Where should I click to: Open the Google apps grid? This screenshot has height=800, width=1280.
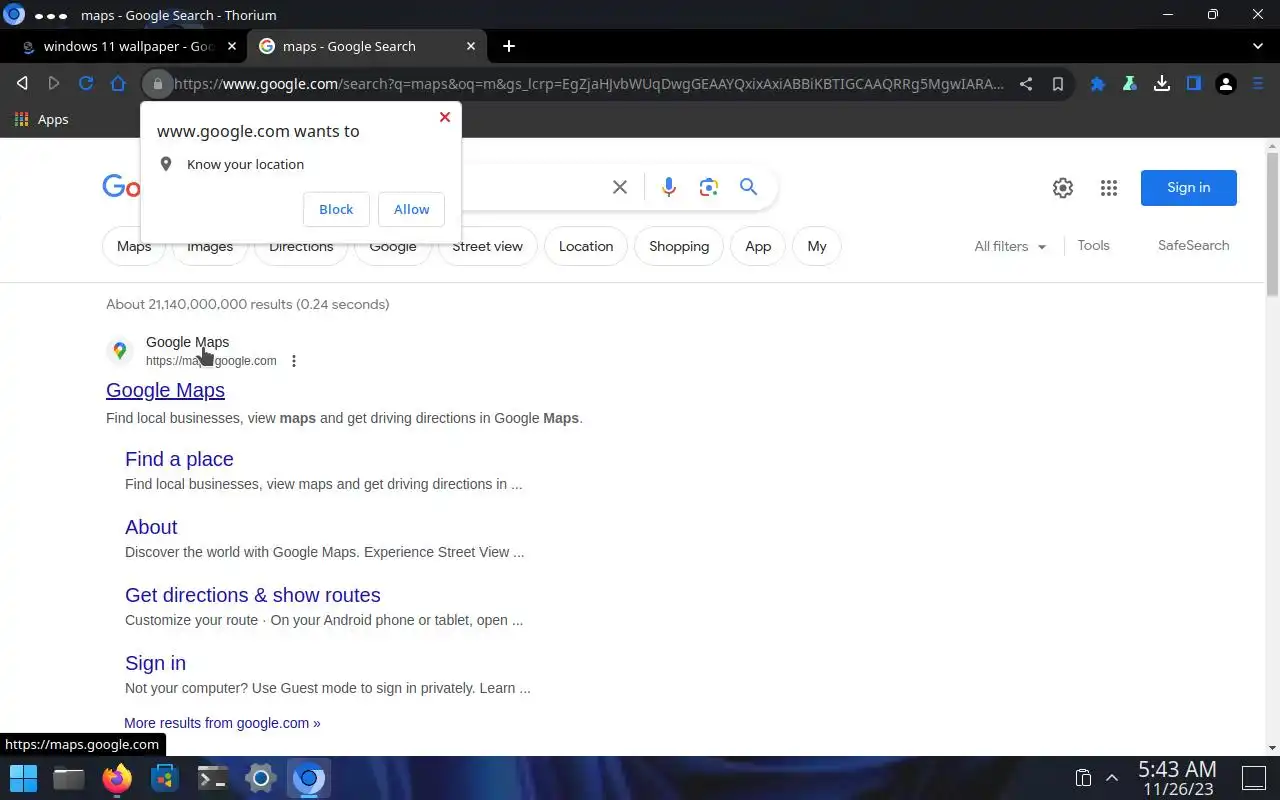coord(1109,188)
